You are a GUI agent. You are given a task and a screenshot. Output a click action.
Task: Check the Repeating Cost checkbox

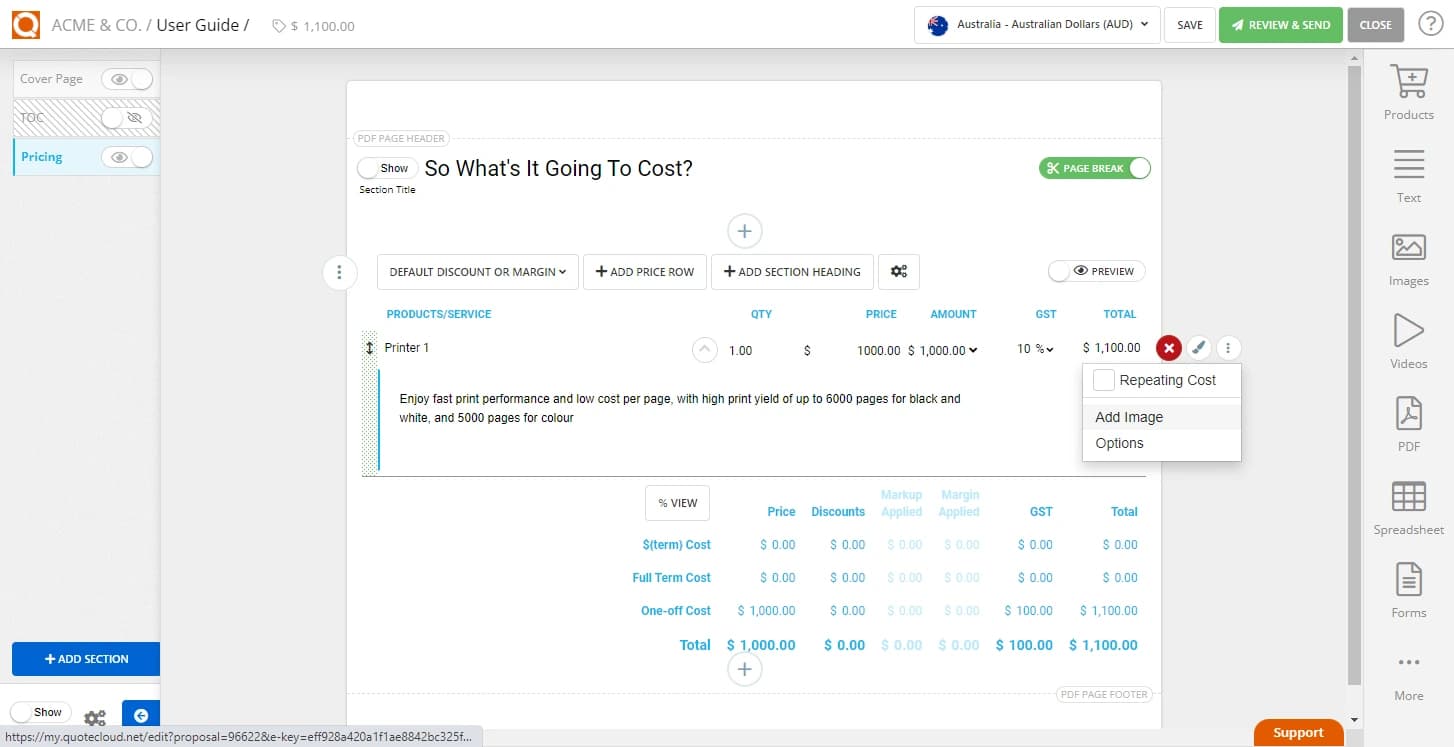(1103, 380)
